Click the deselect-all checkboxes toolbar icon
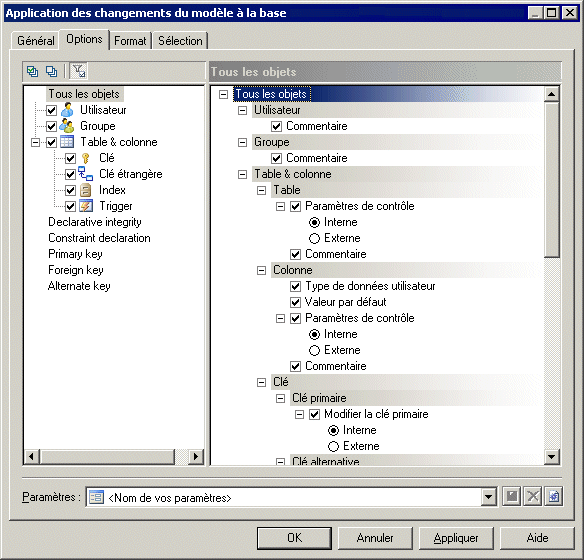 pyautogui.click(x=51, y=71)
